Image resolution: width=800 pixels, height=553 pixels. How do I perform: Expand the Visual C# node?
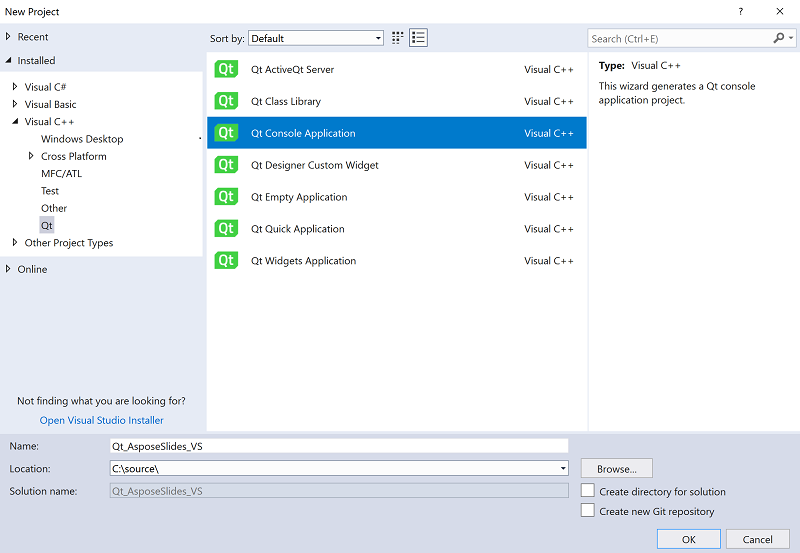pos(15,87)
